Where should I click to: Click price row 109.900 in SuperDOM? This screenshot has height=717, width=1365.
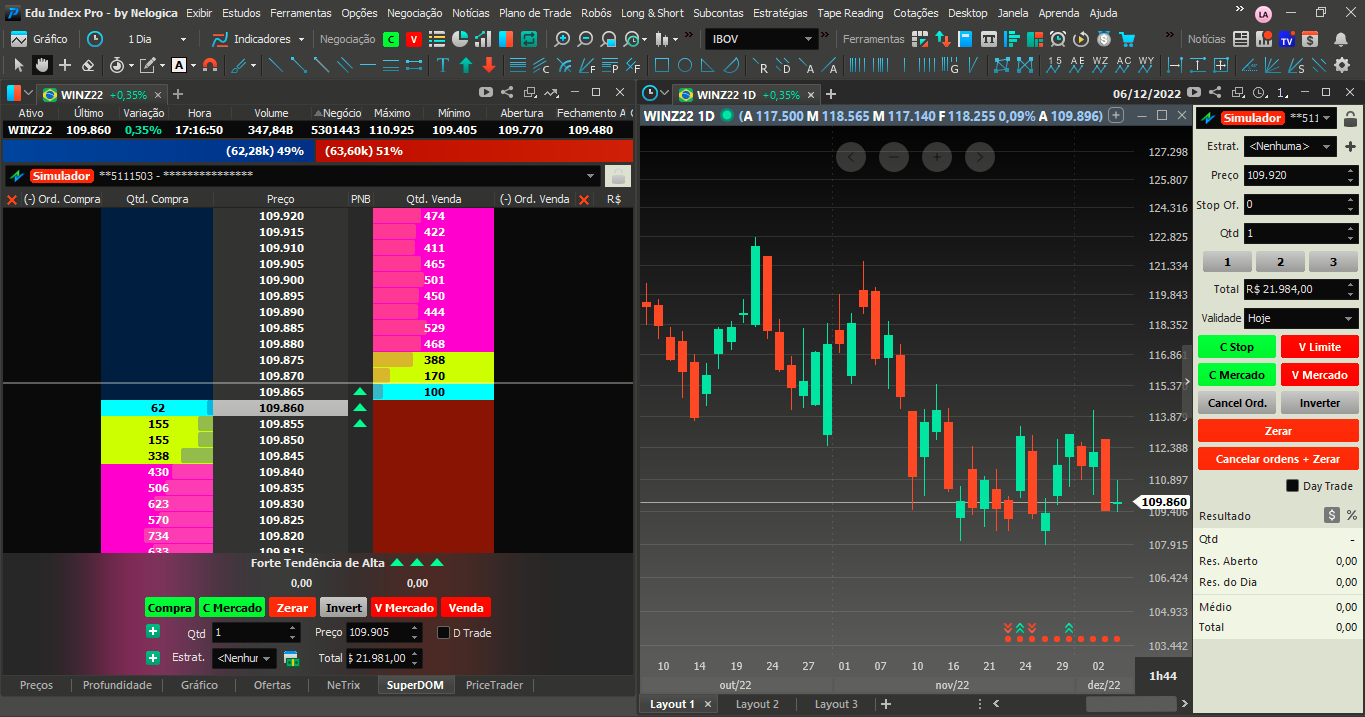281,280
